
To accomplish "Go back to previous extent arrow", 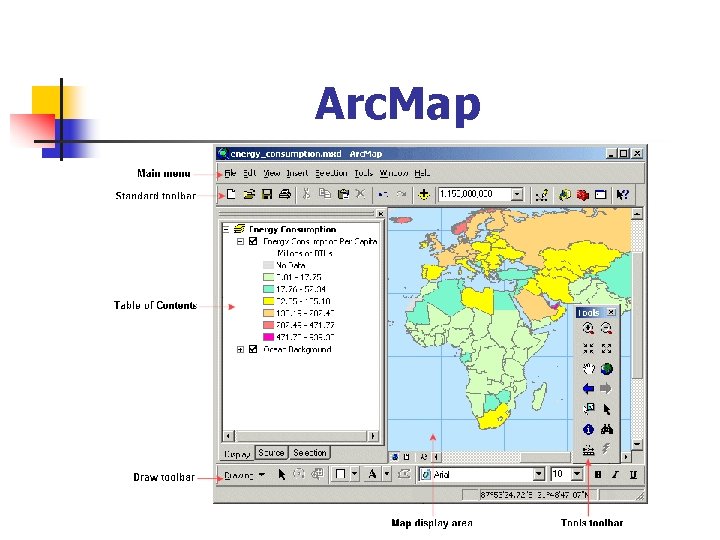I will pyautogui.click(x=588, y=388).
